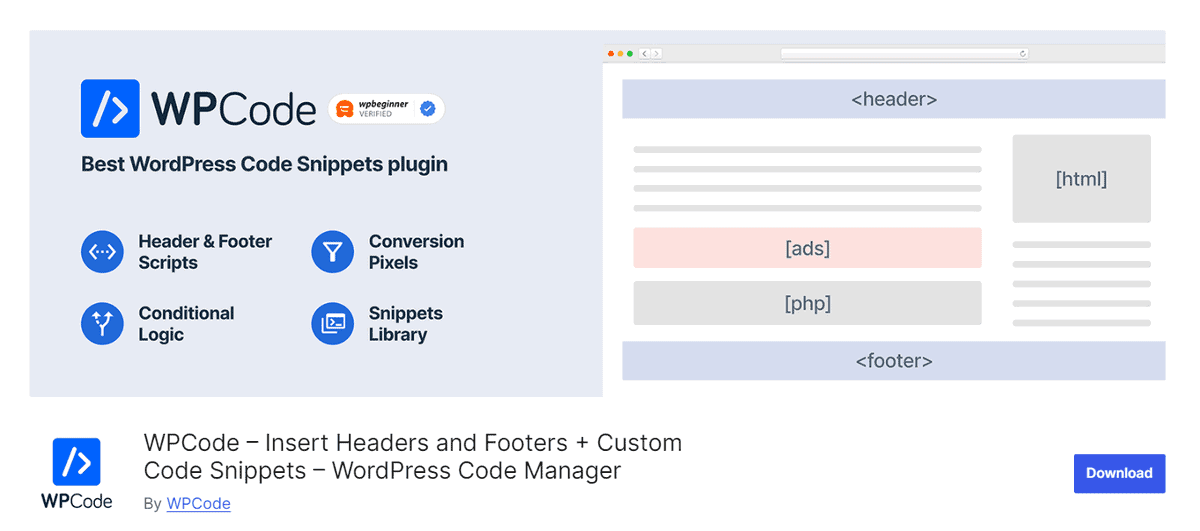Image resolution: width=1200 pixels, height=531 pixels.
Task: Click the large WPCode wordmark in banner
Action: click(x=234, y=109)
